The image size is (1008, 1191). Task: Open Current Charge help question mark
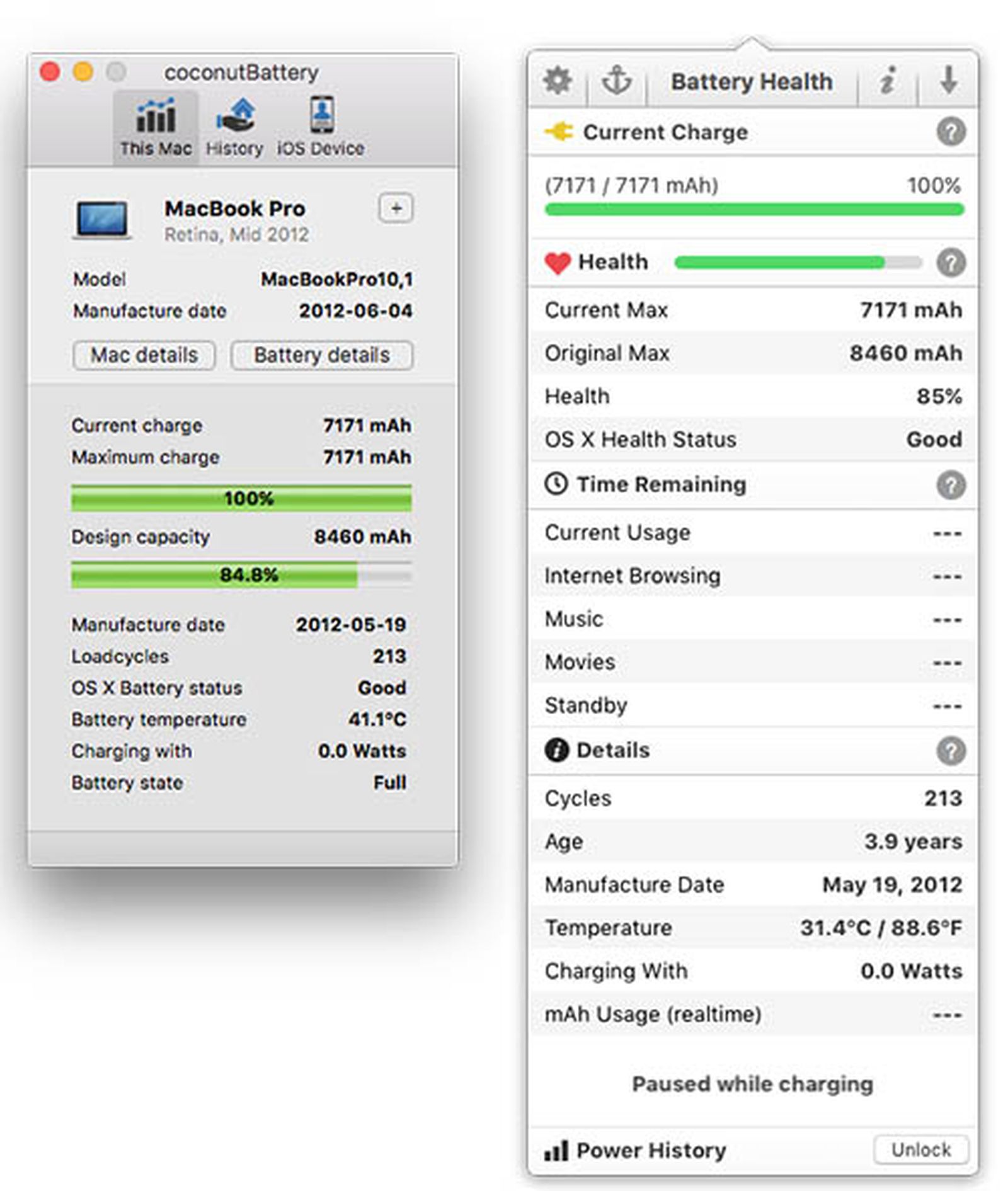(951, 132)
